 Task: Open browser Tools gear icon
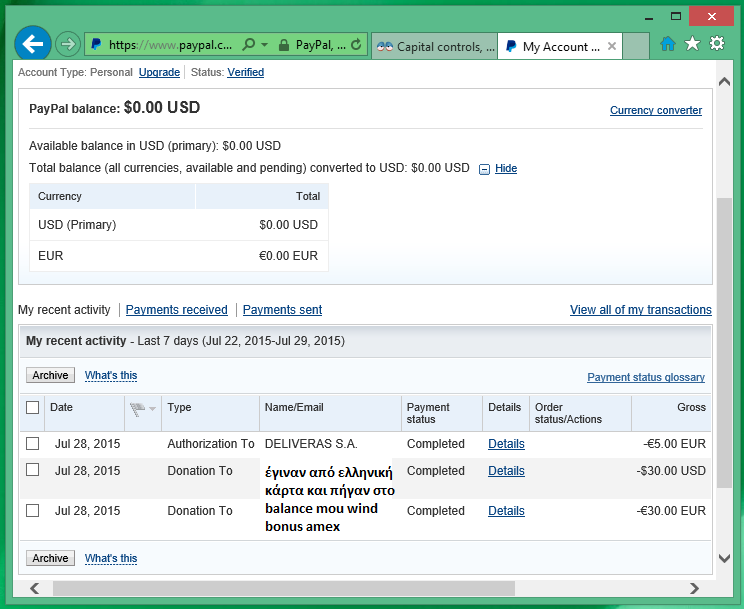point(717,43)
